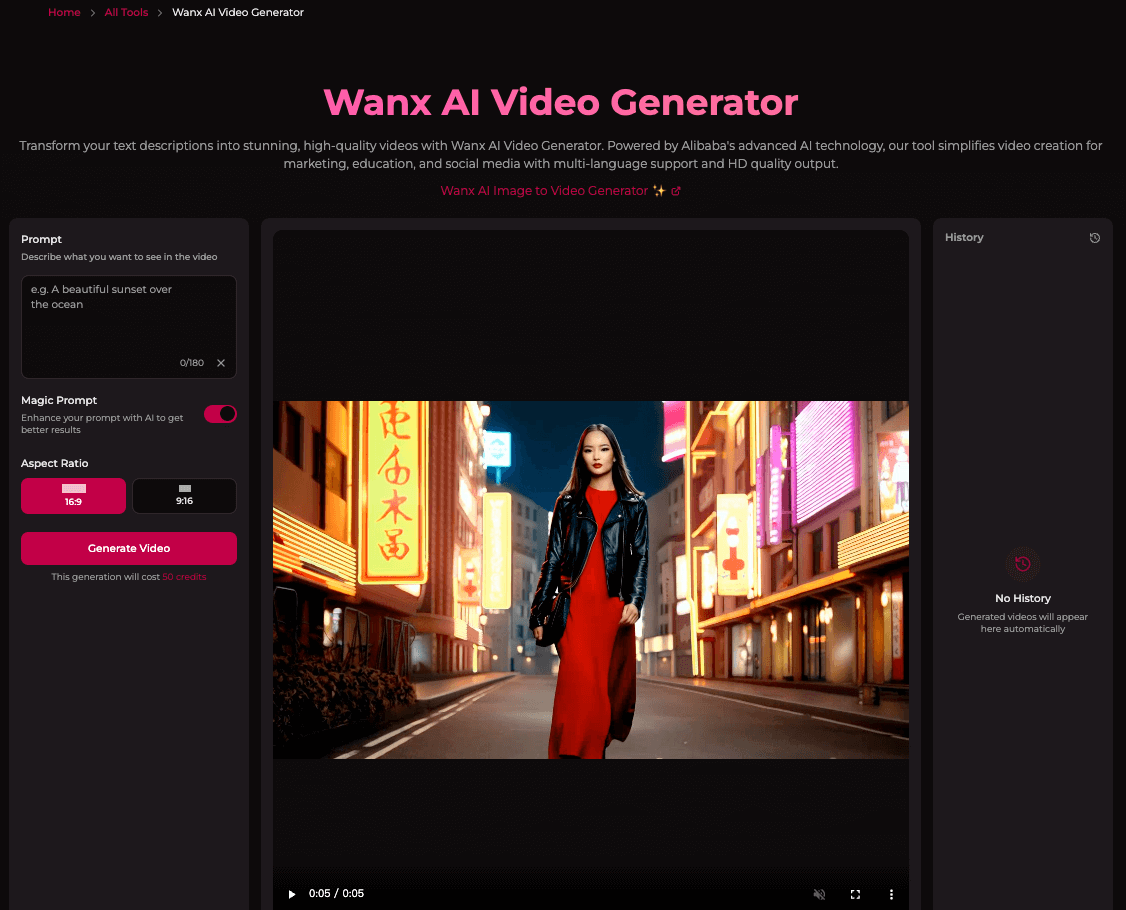Click the History panel heading
The height and width of the screenshot is (910, 1126).
pyautogui.click(x=964, y=237)
